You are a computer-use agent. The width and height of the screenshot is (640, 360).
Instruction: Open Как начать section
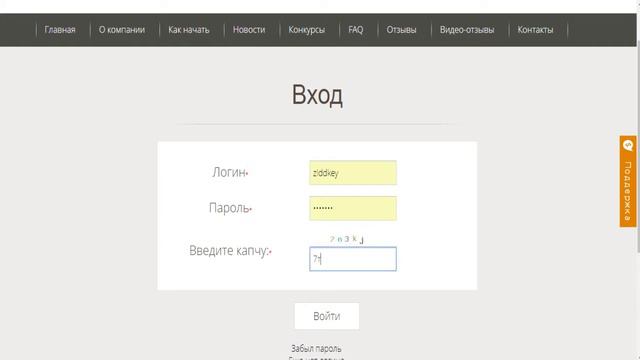(x=189, y=30)
